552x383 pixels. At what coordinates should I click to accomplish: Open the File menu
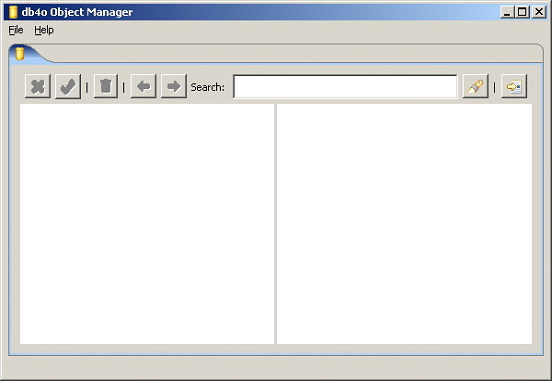[16, 30]
